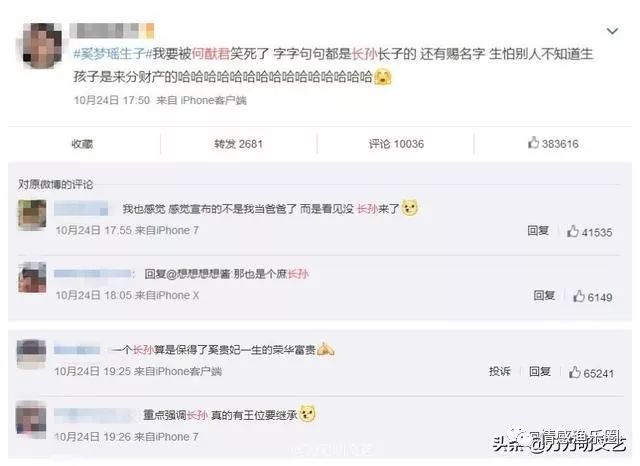Open avatar of the 19:26 commenter

pos(31,419)
